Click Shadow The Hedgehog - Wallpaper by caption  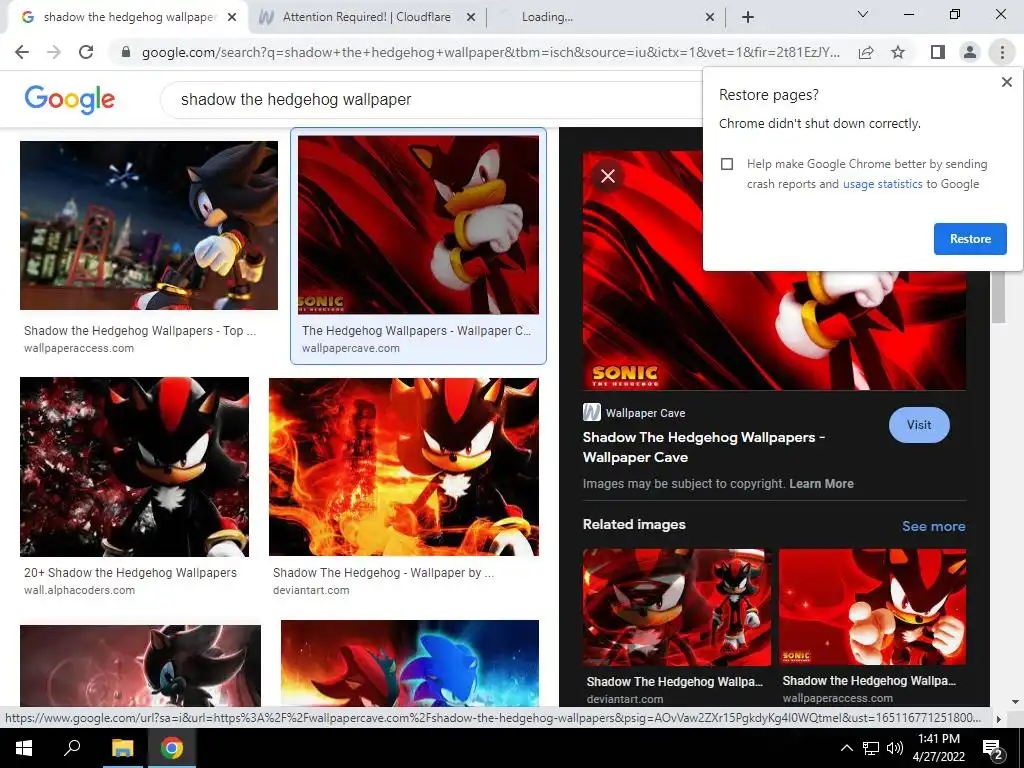(383, 573)
